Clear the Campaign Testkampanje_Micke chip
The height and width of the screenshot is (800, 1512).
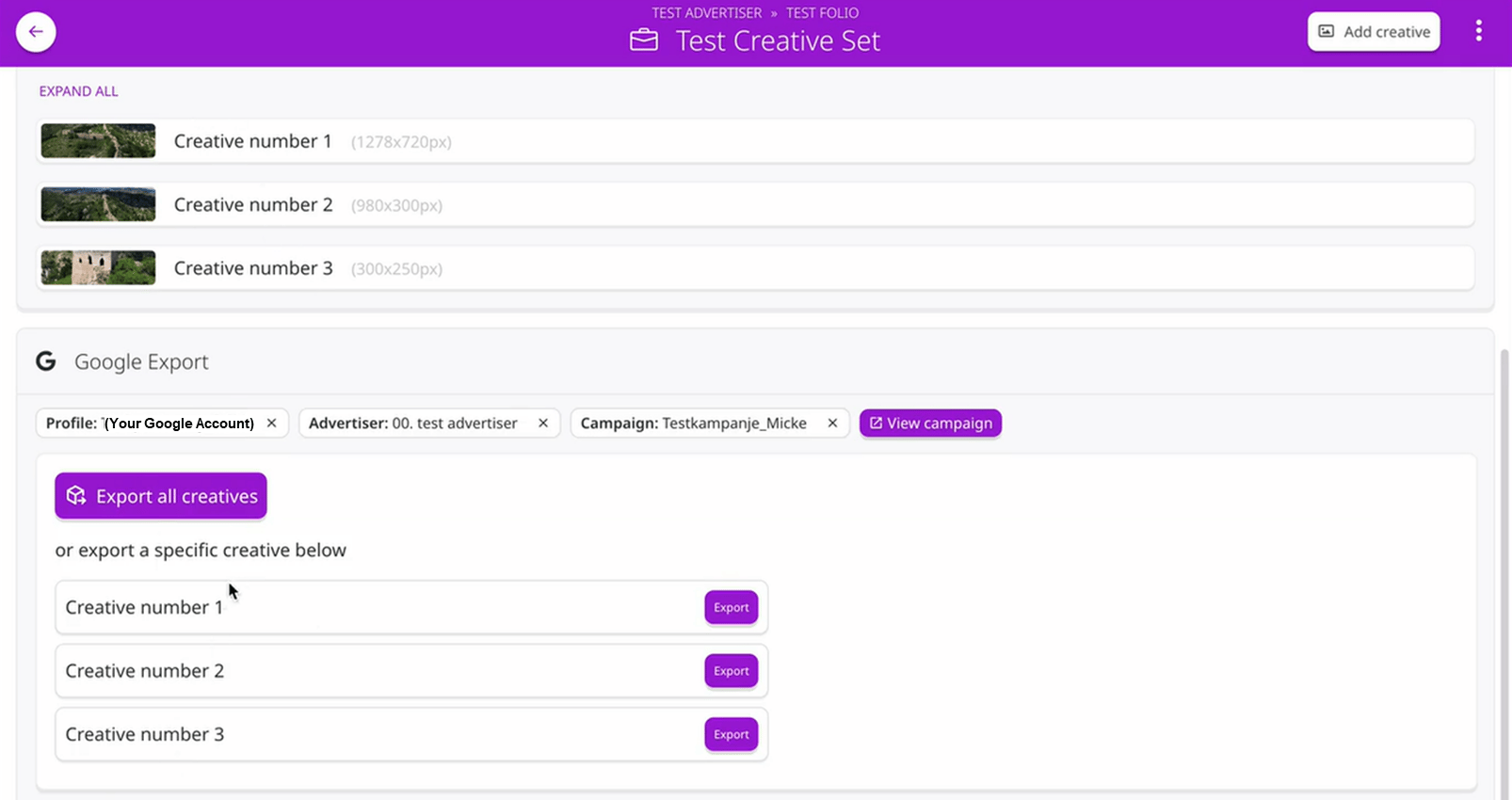pos(832,424)
